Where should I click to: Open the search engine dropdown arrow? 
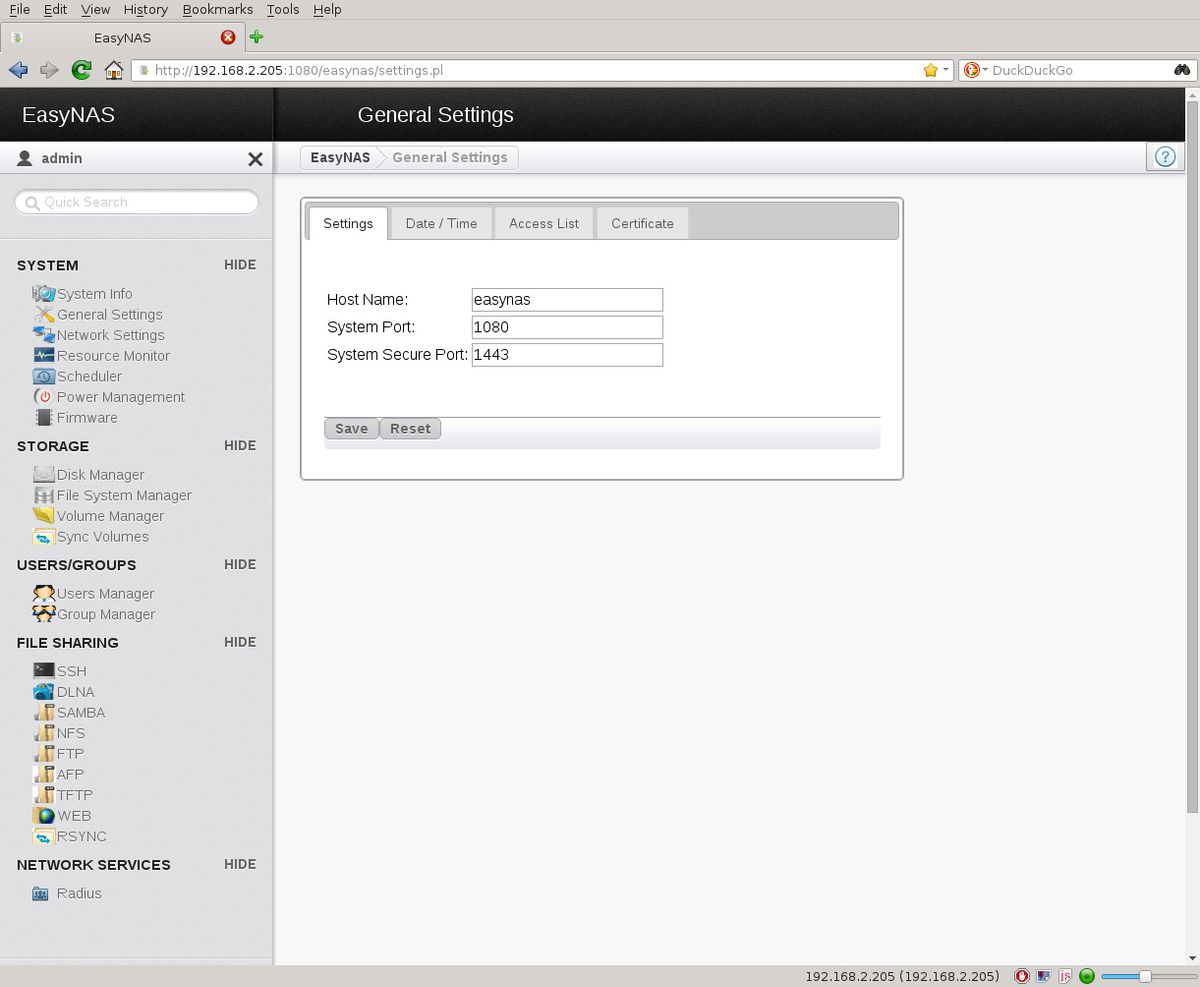point(985,70)
